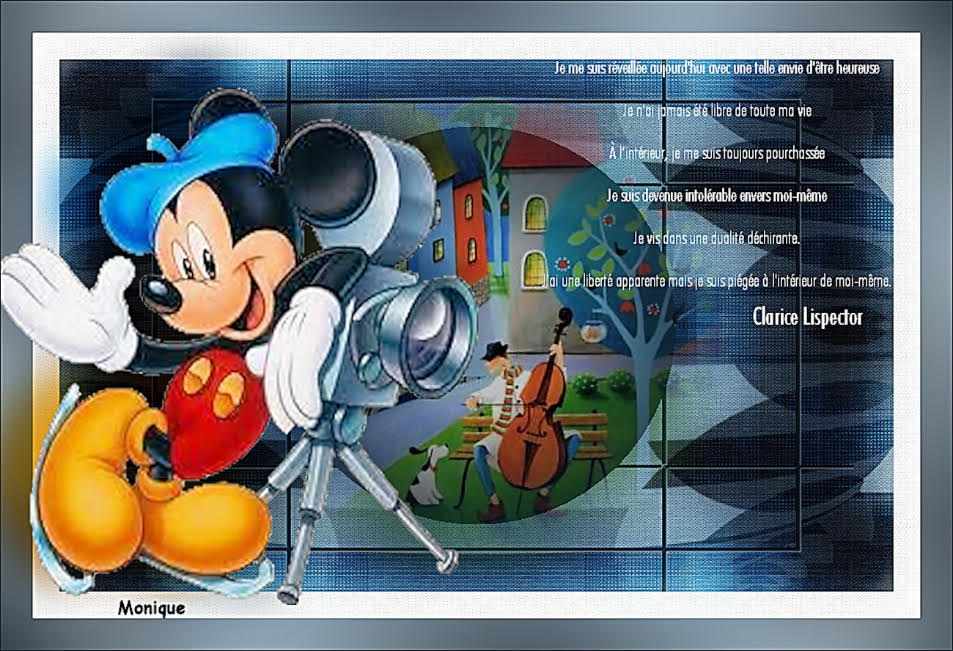953x651 pixels.
Task: Click the line "À l'intérieur, je me suis toujours pourchassée"
Action: tap(717, 153)
